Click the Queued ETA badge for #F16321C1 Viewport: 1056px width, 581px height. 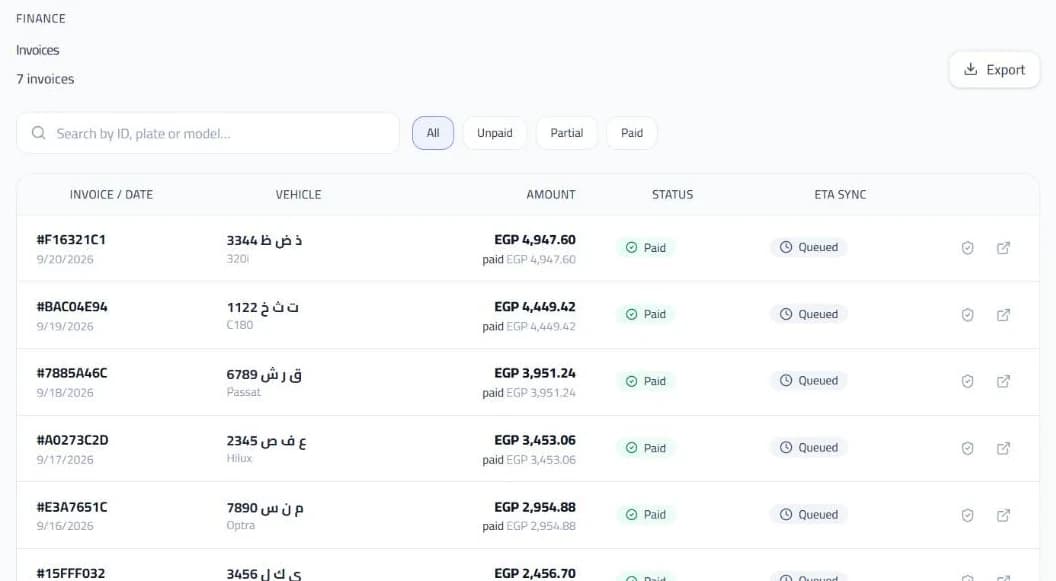click(809, 247)
